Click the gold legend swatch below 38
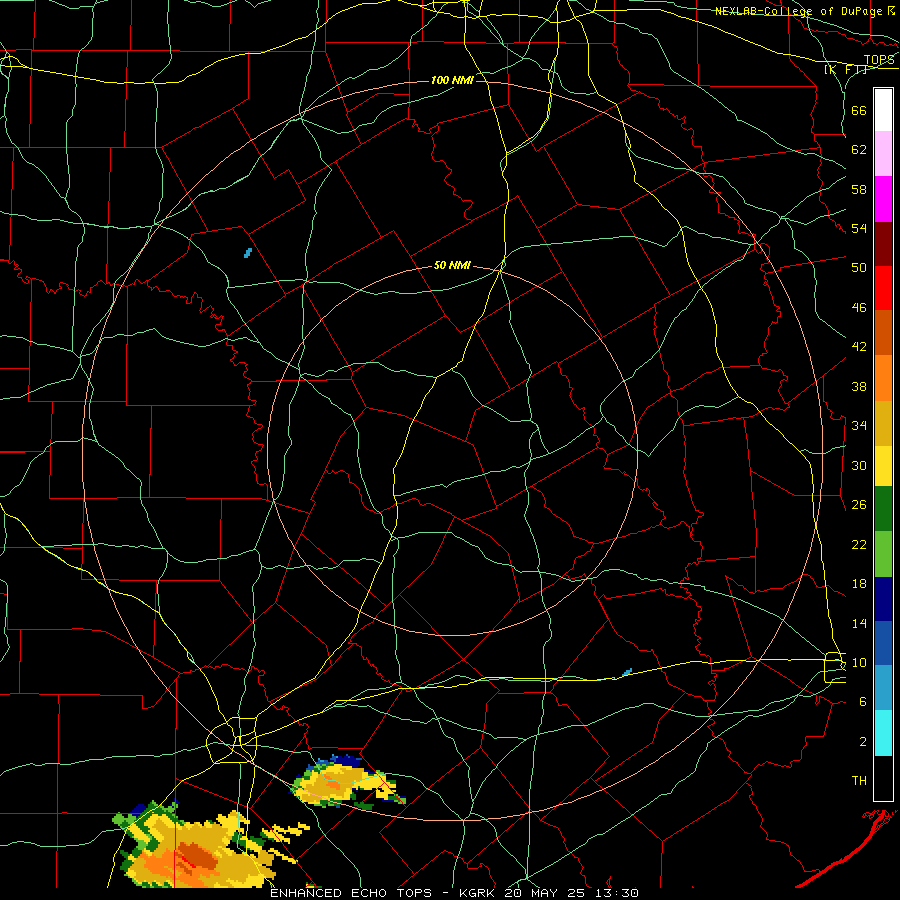This screenshot has width=900, height=900. [883, 423]
